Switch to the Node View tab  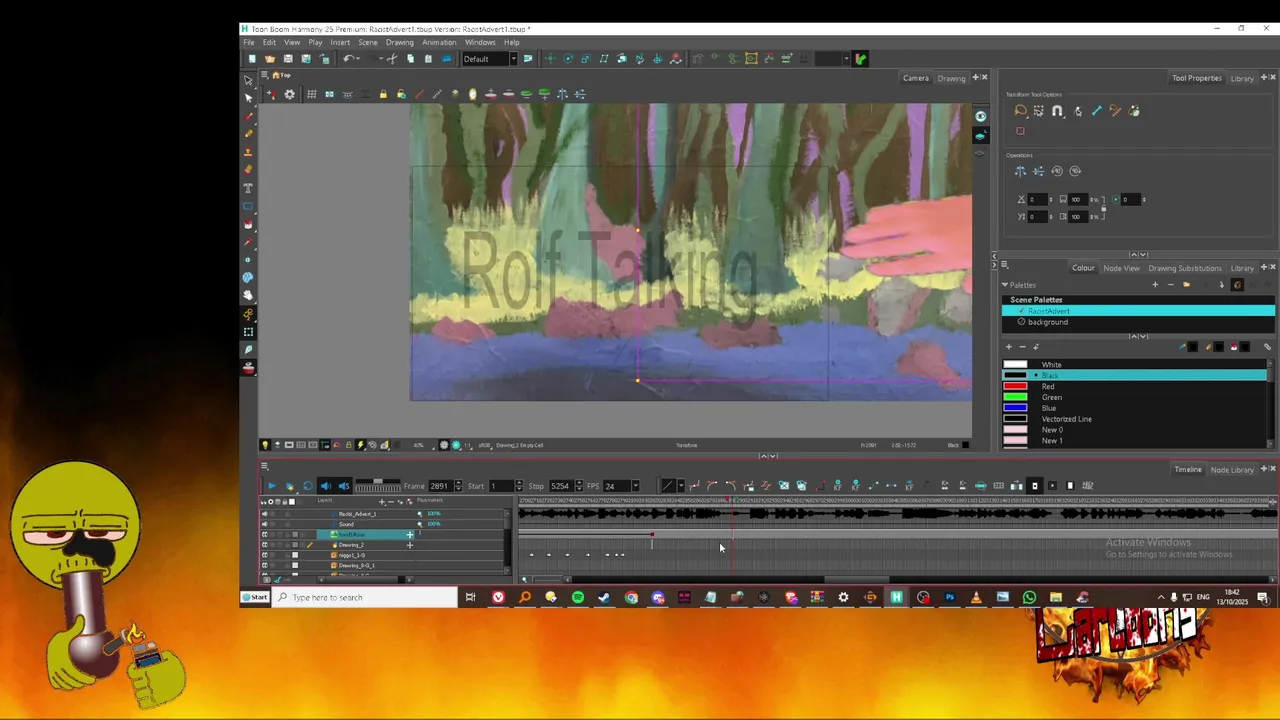tap(1121, 268)
